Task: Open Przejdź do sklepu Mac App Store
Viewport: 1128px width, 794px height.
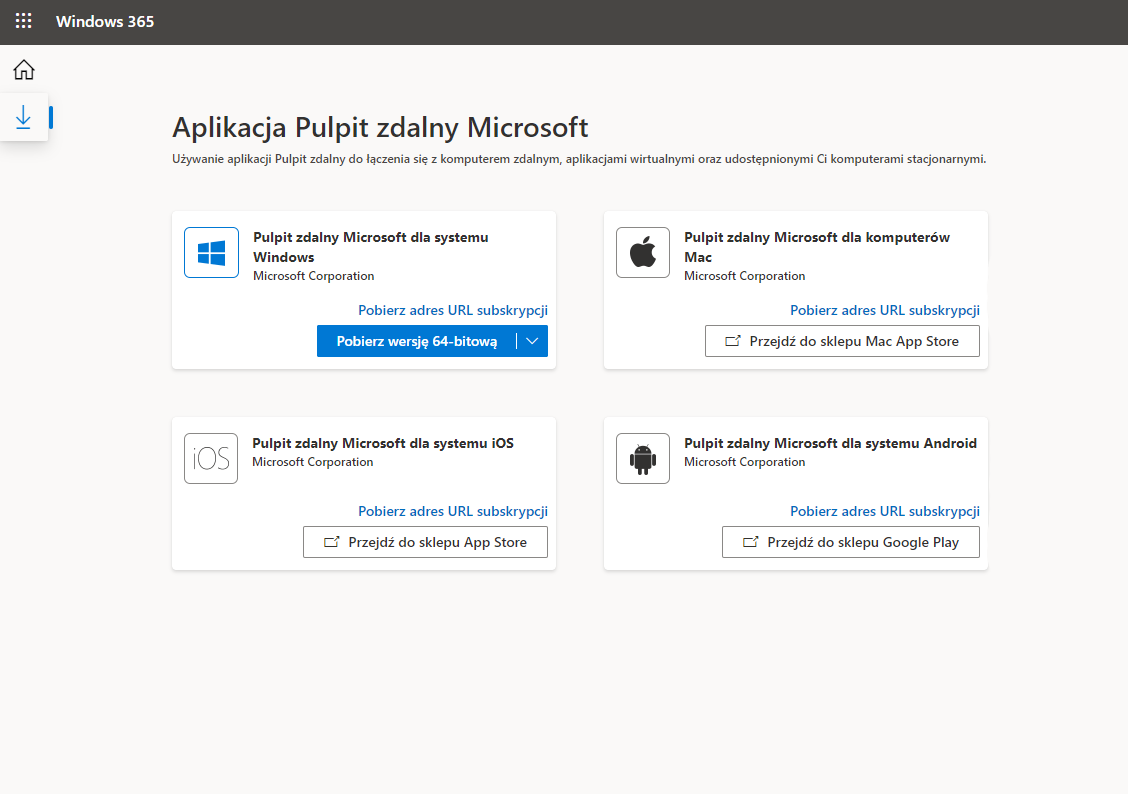Action: point(842,341)
